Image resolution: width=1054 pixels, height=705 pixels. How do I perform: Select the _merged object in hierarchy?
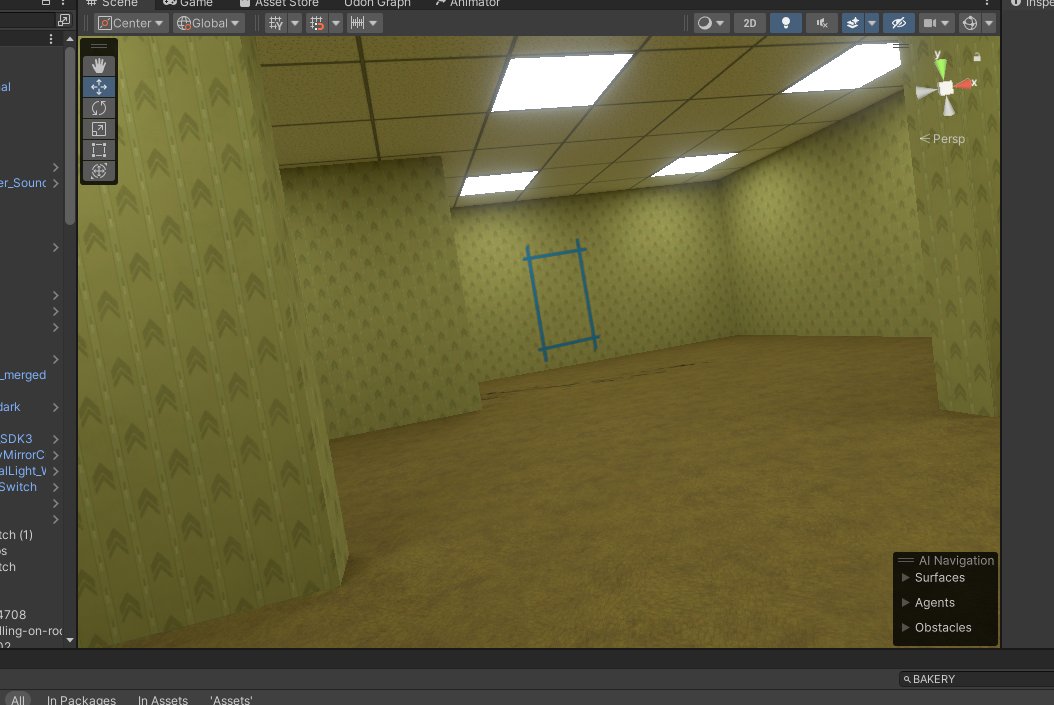click(x=24, y=375)
